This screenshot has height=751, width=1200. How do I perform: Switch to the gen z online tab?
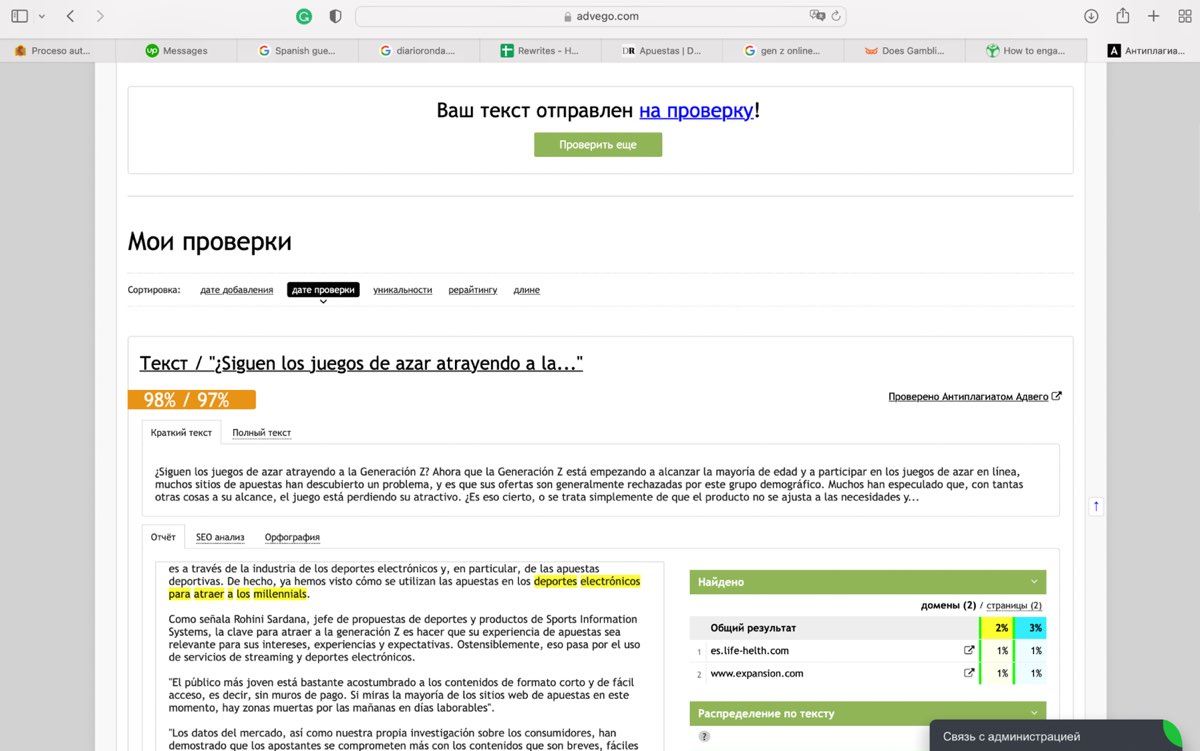click(x=783, y=51)
